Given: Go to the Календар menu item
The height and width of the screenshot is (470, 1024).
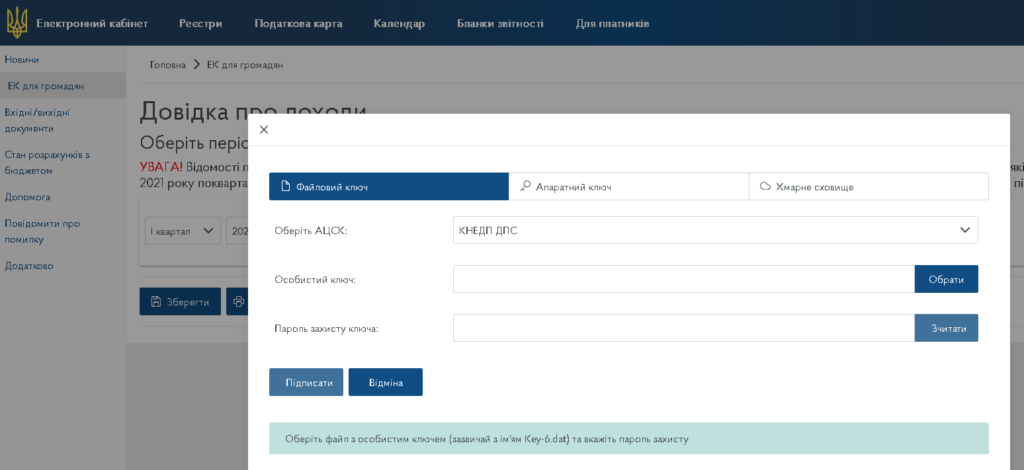Looking at the screenshot, I should 399,23.
